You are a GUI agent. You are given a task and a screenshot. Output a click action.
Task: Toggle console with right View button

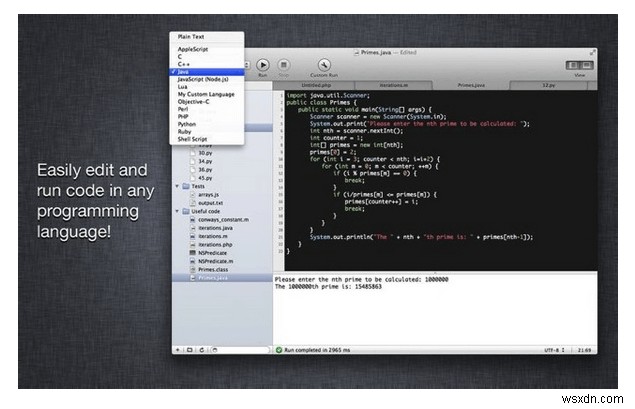(x=586, y=65)
